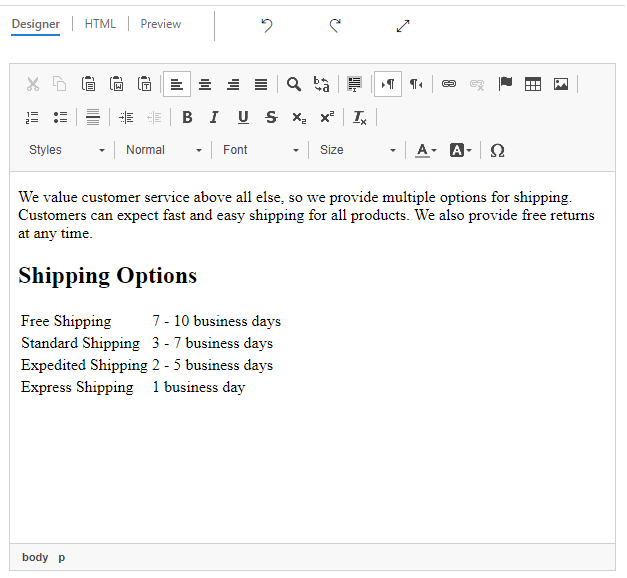The height and width of the screenshot is (578, 627).
Task: Insert a numbered list
Action: (x=32, y=118)
